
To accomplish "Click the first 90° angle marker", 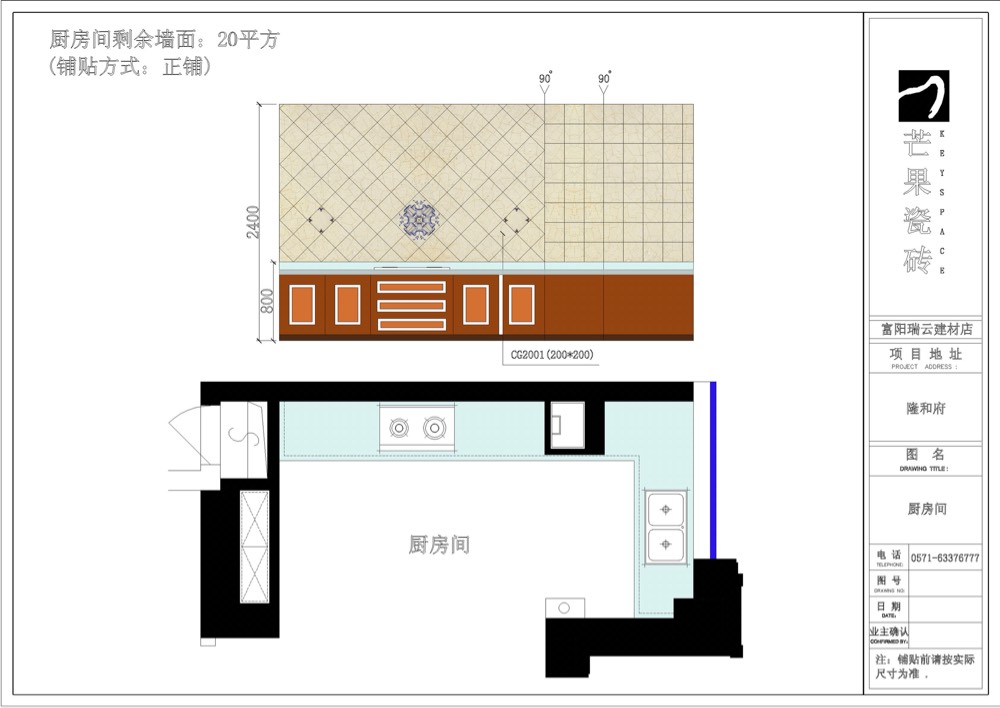I will pyautogui.click(x=545, y=79).
